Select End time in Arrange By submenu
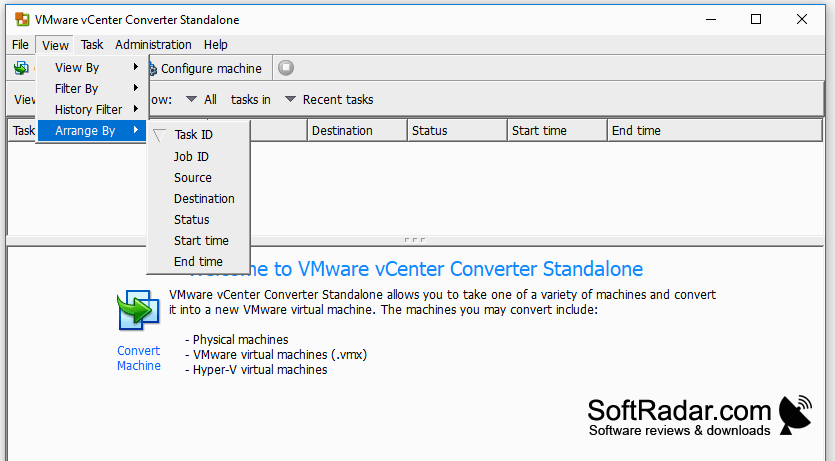 click(x=198, y=261)
